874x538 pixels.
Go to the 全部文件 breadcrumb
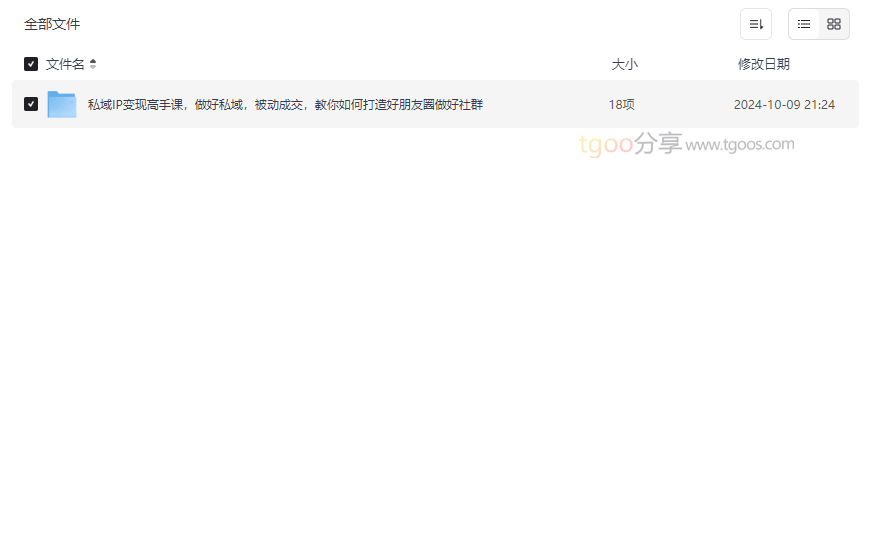coord(52,24)
